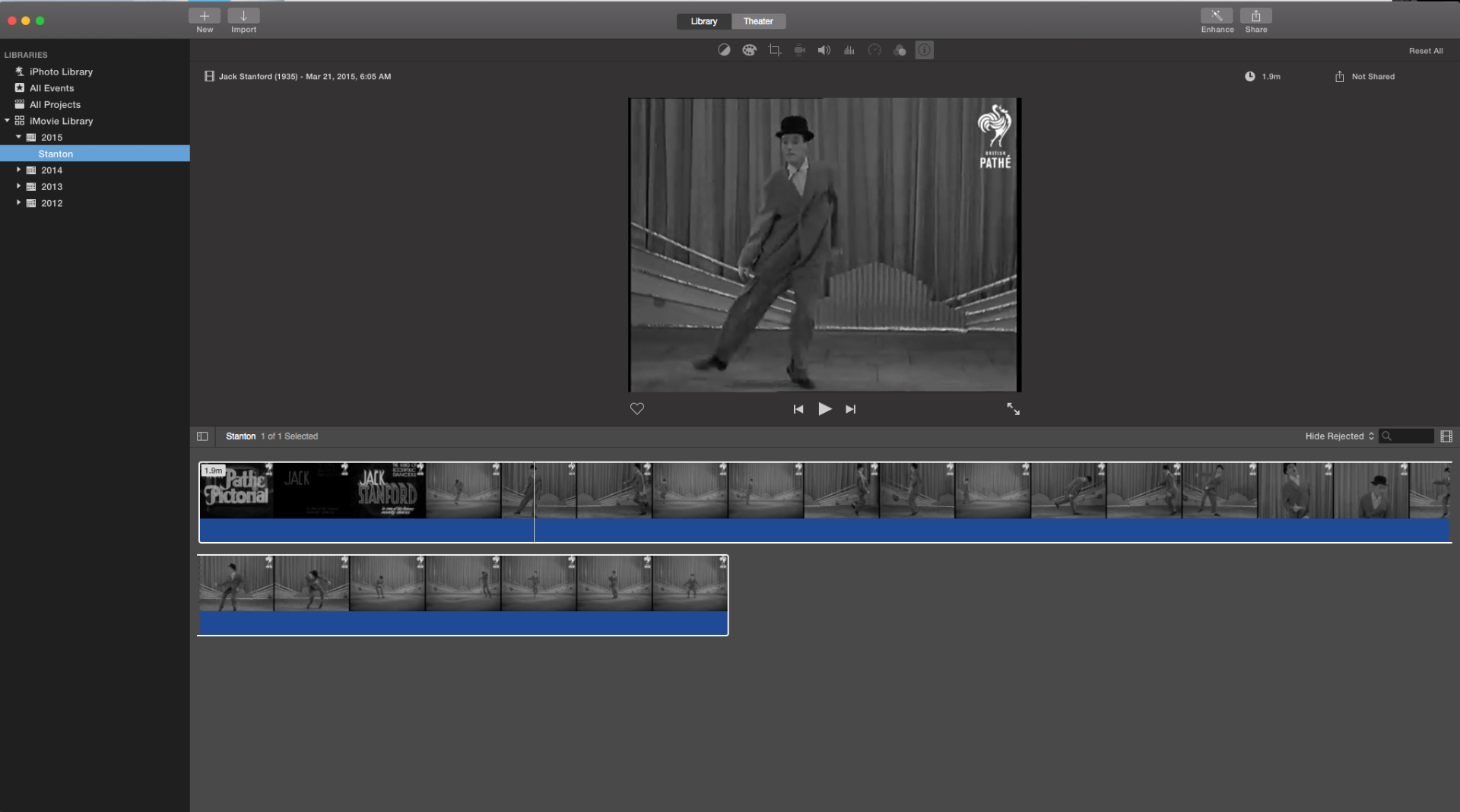Open the clip filter and audio effects tool
Image resolution: width=1460 pixels, height=812 pixels.
point(900,50)
